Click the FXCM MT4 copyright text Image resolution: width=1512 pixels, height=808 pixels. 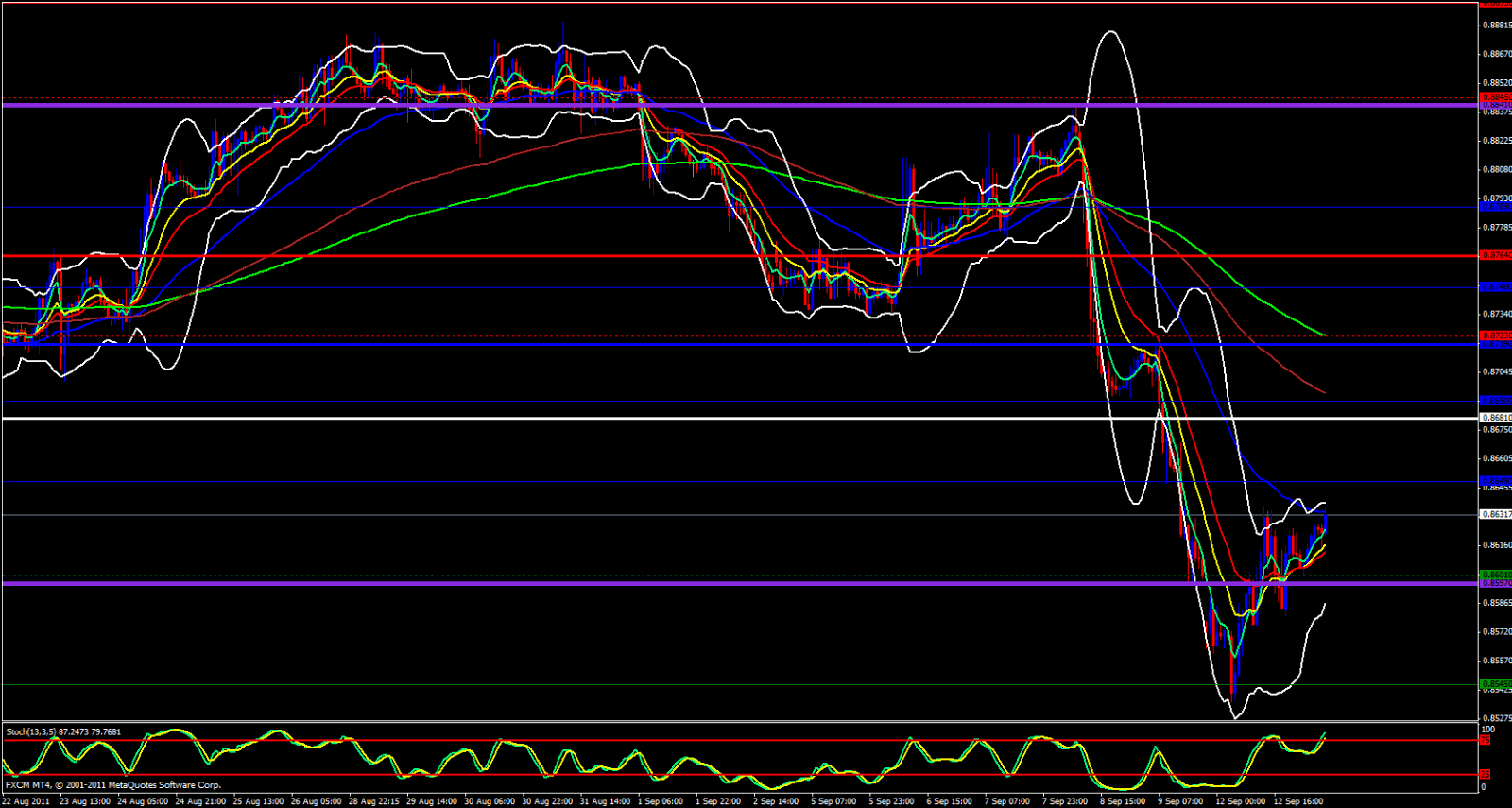pyautogui.click(x=113, y=785)
